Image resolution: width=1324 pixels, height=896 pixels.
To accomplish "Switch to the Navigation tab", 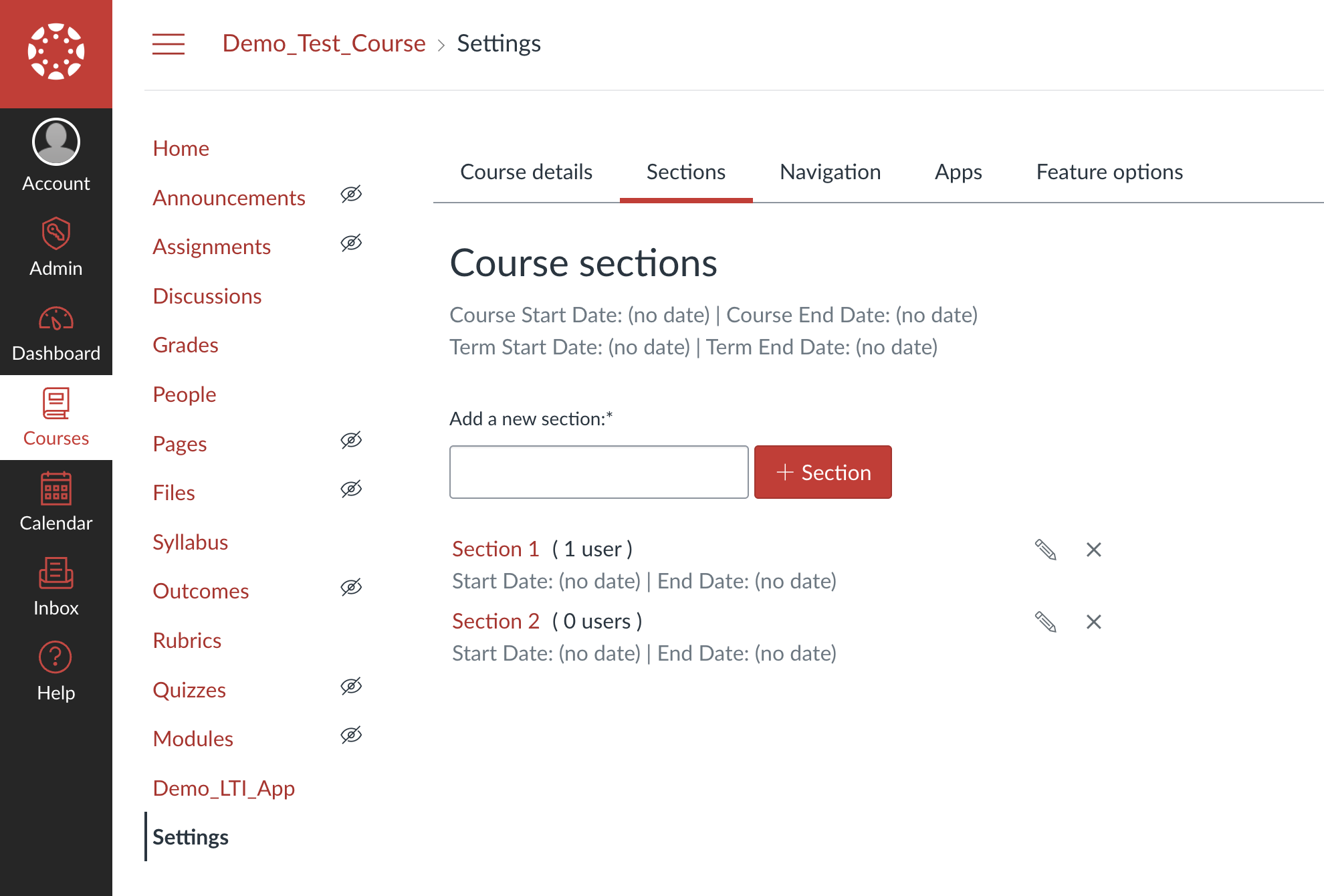I will tap(830, 172).
